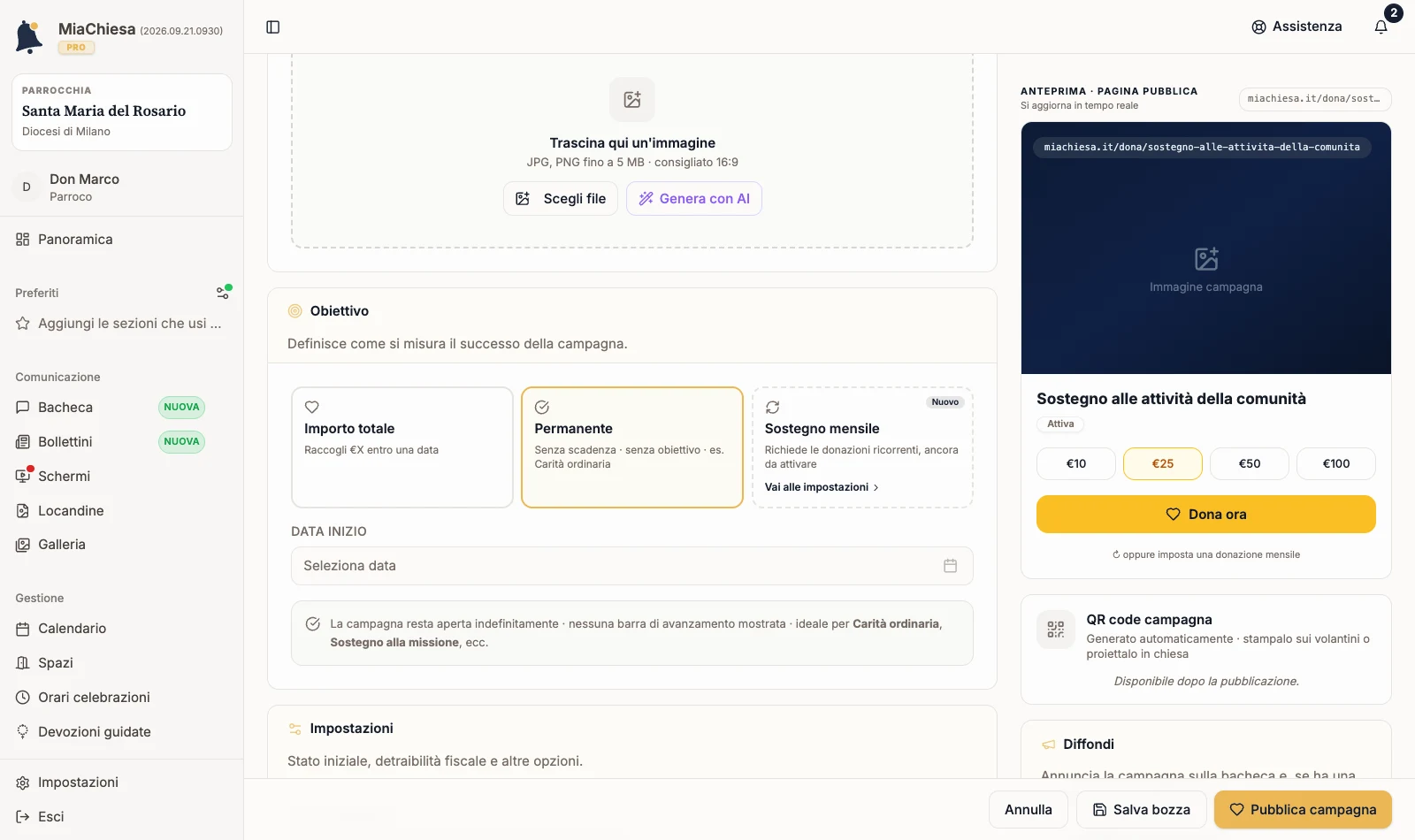Click the Panoramica grid icon
This screenshot has height=840, width=1415.
[x=23, y=240]
